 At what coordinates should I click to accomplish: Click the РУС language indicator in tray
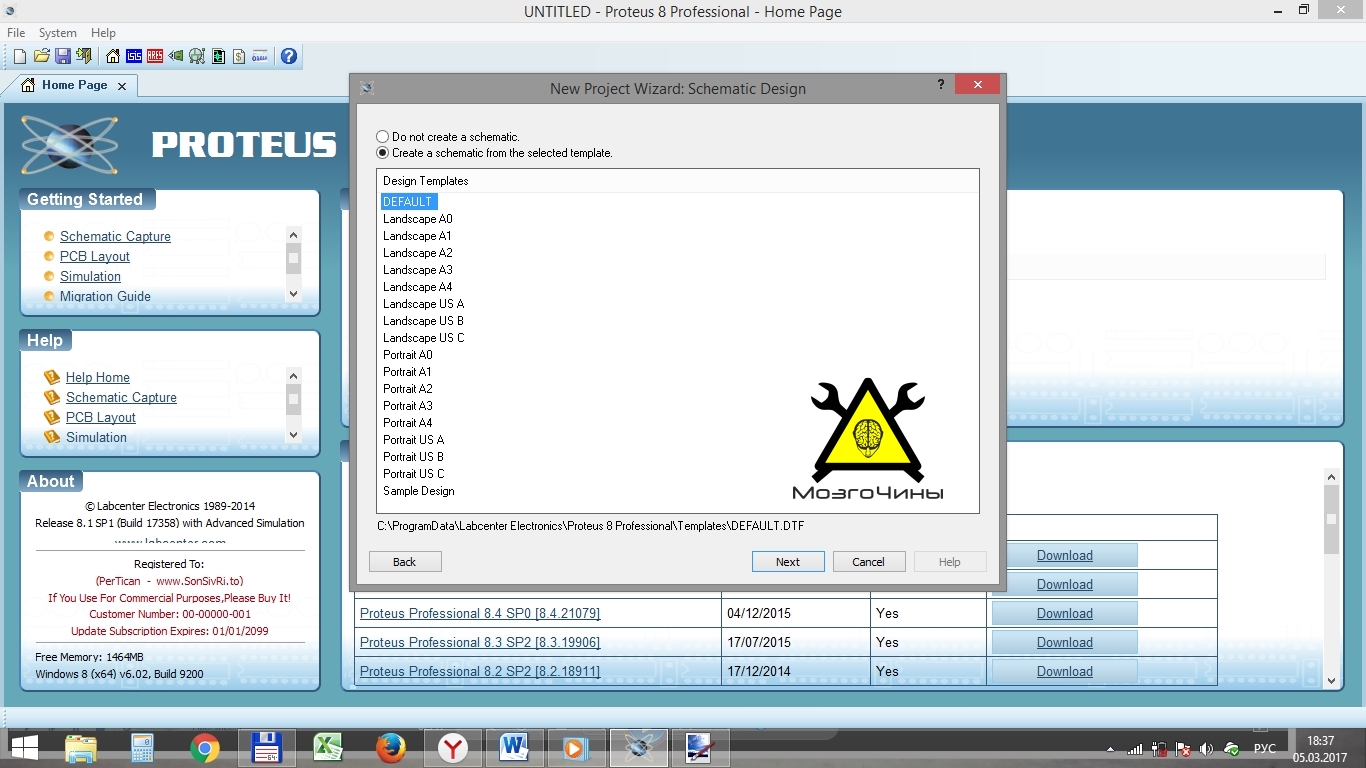1265,749
